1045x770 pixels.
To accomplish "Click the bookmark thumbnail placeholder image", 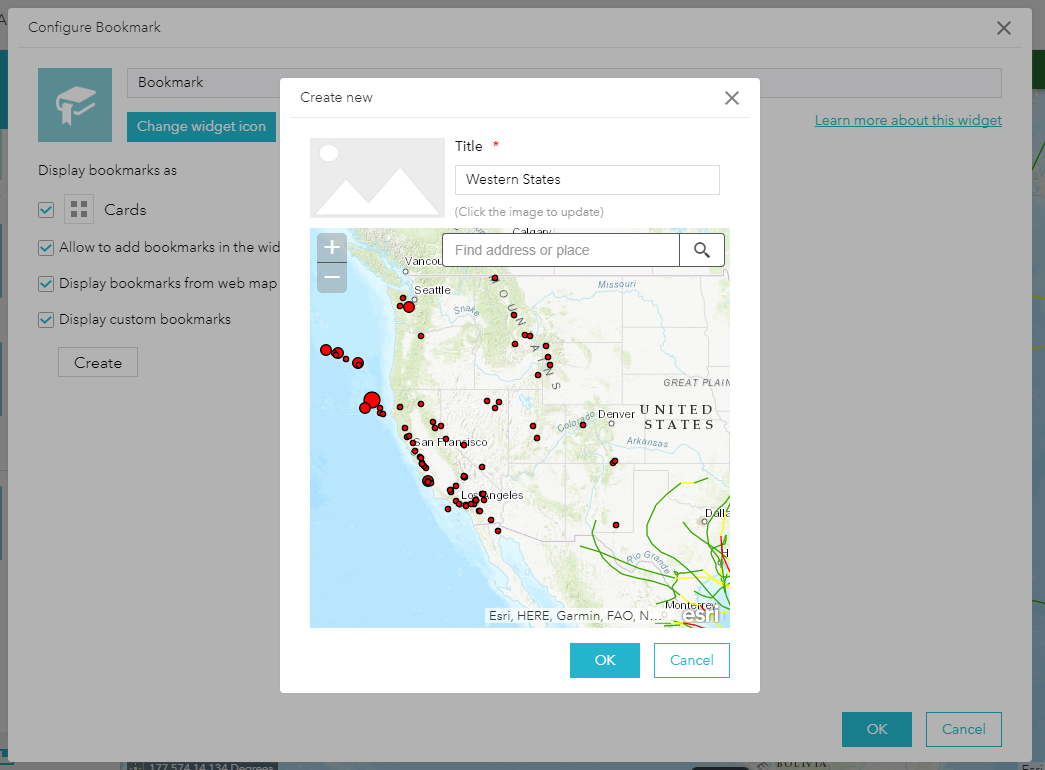I will [377, 177].
